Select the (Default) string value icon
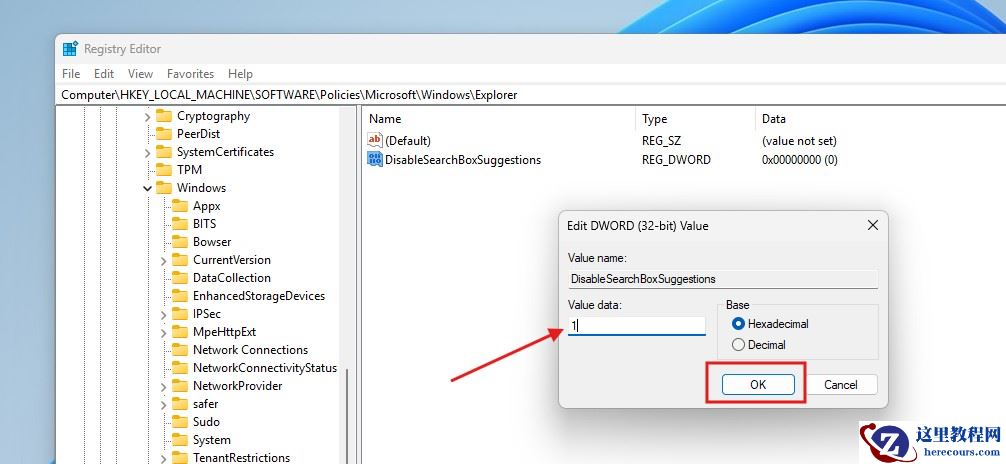 [x=374, y=140]
